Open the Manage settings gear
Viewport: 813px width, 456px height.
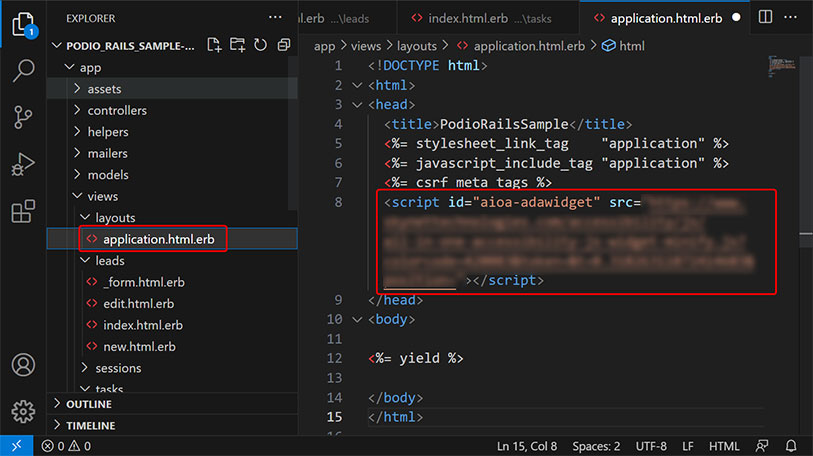[x=22, y=412]
